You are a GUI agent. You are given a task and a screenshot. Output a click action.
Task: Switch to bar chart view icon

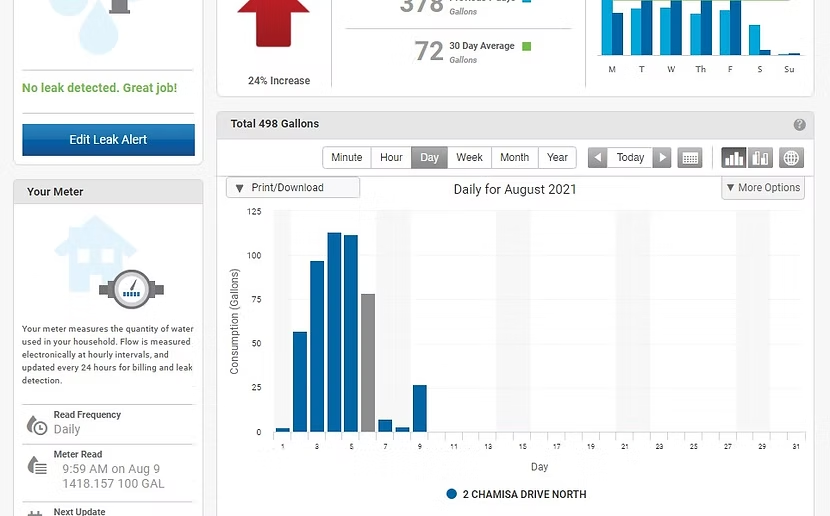(x=734, y=158)
